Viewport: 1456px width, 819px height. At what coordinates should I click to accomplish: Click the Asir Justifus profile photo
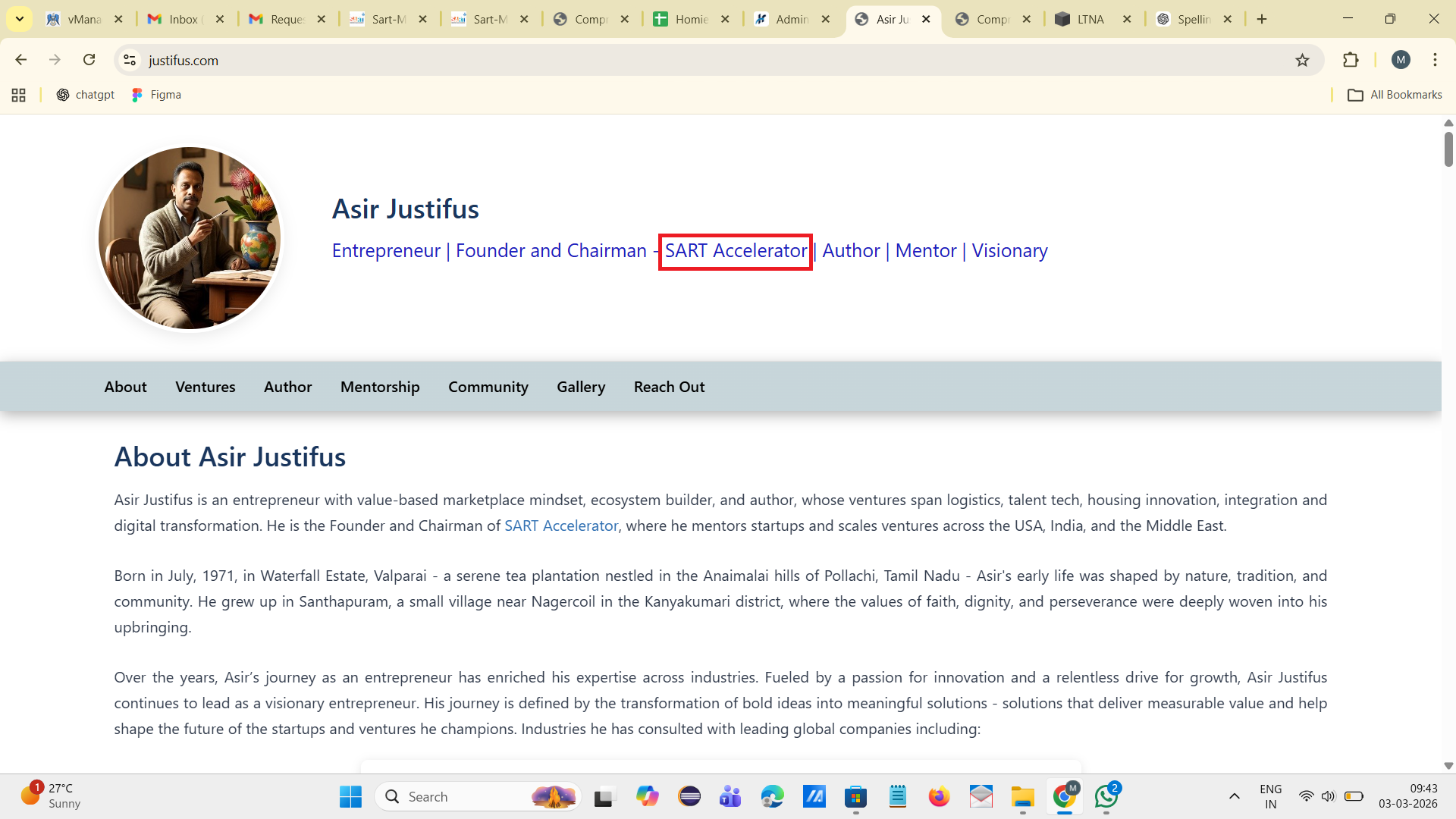[x=190, y=238]
